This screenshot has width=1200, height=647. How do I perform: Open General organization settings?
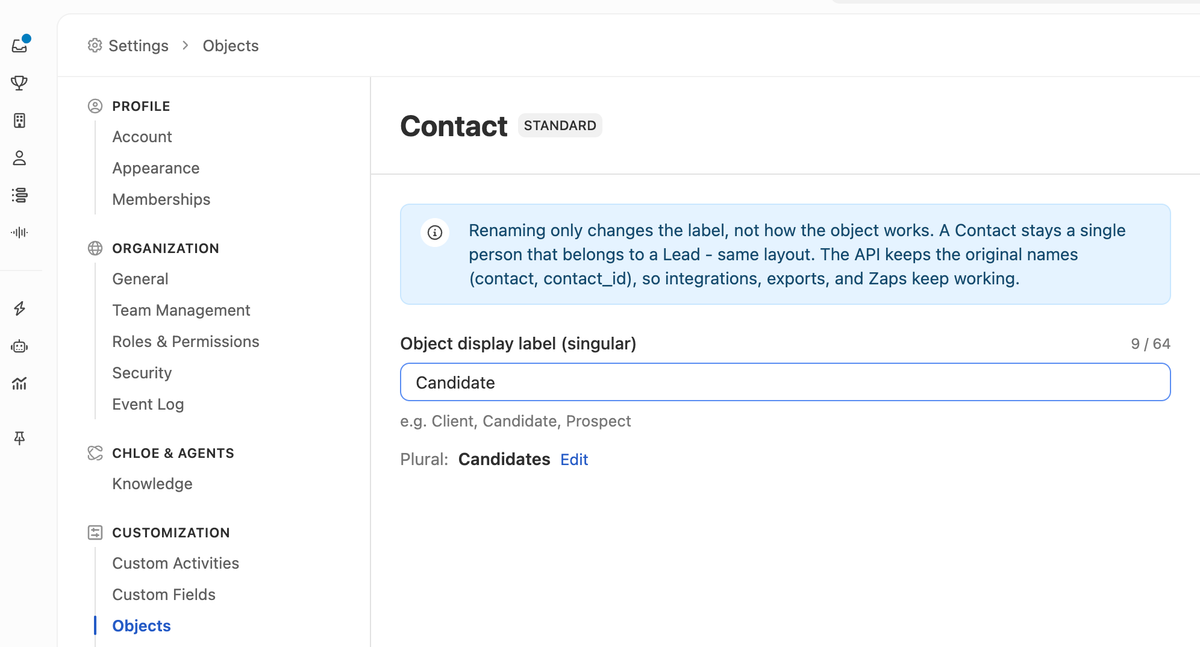tap(140, 279)
